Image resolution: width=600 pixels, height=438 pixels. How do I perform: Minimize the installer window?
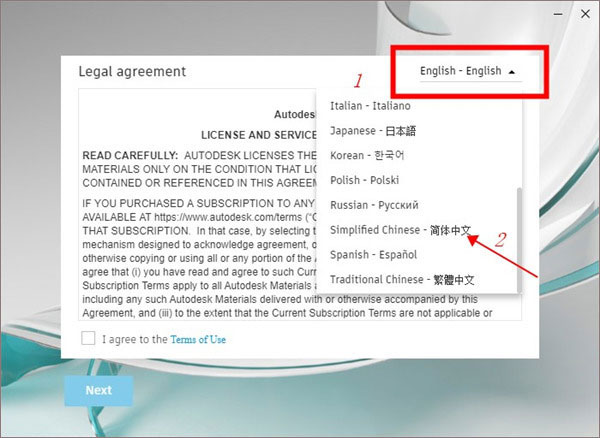(x=558, y=14)
